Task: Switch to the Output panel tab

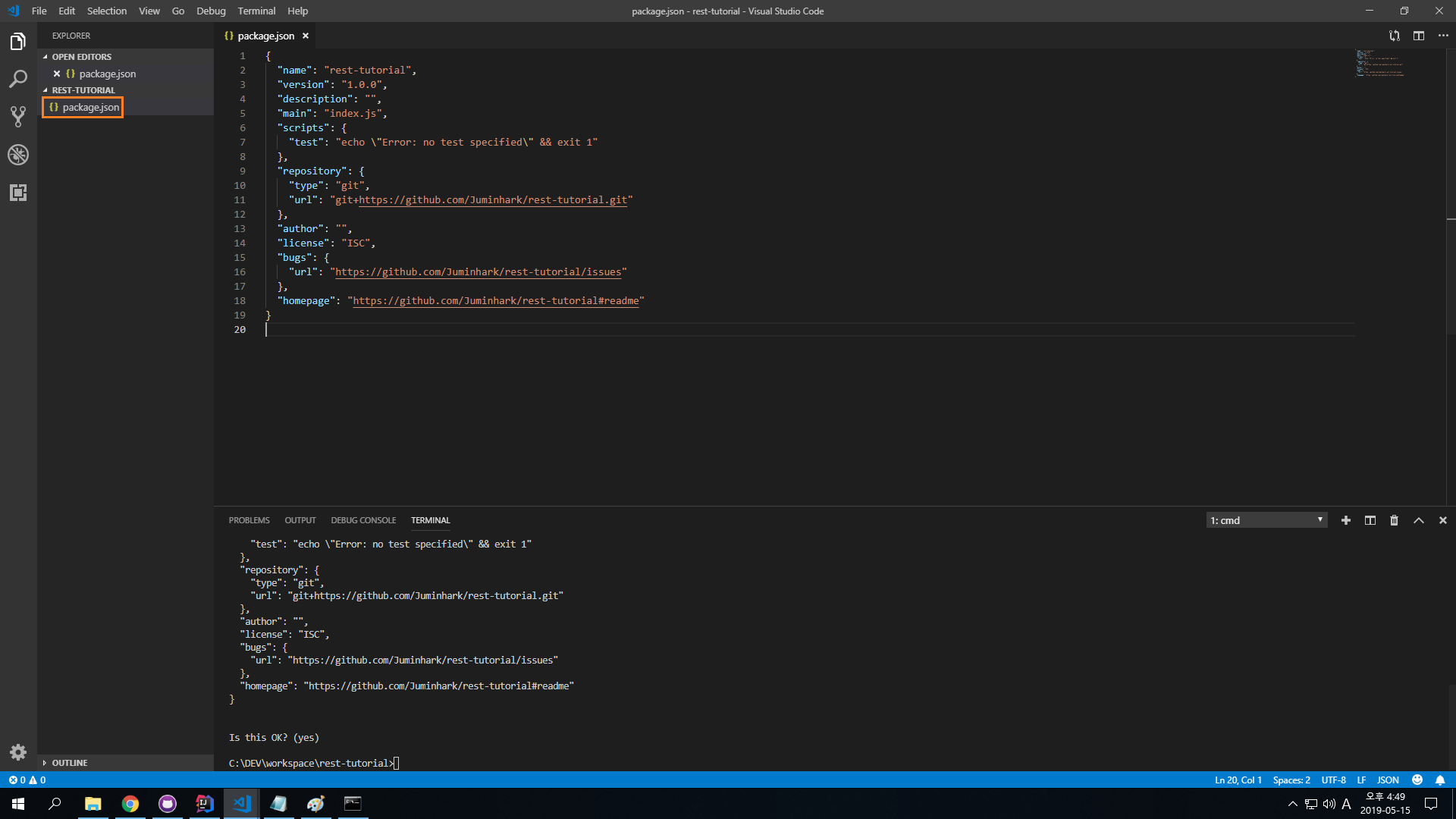Action: (x=300, y=520)
